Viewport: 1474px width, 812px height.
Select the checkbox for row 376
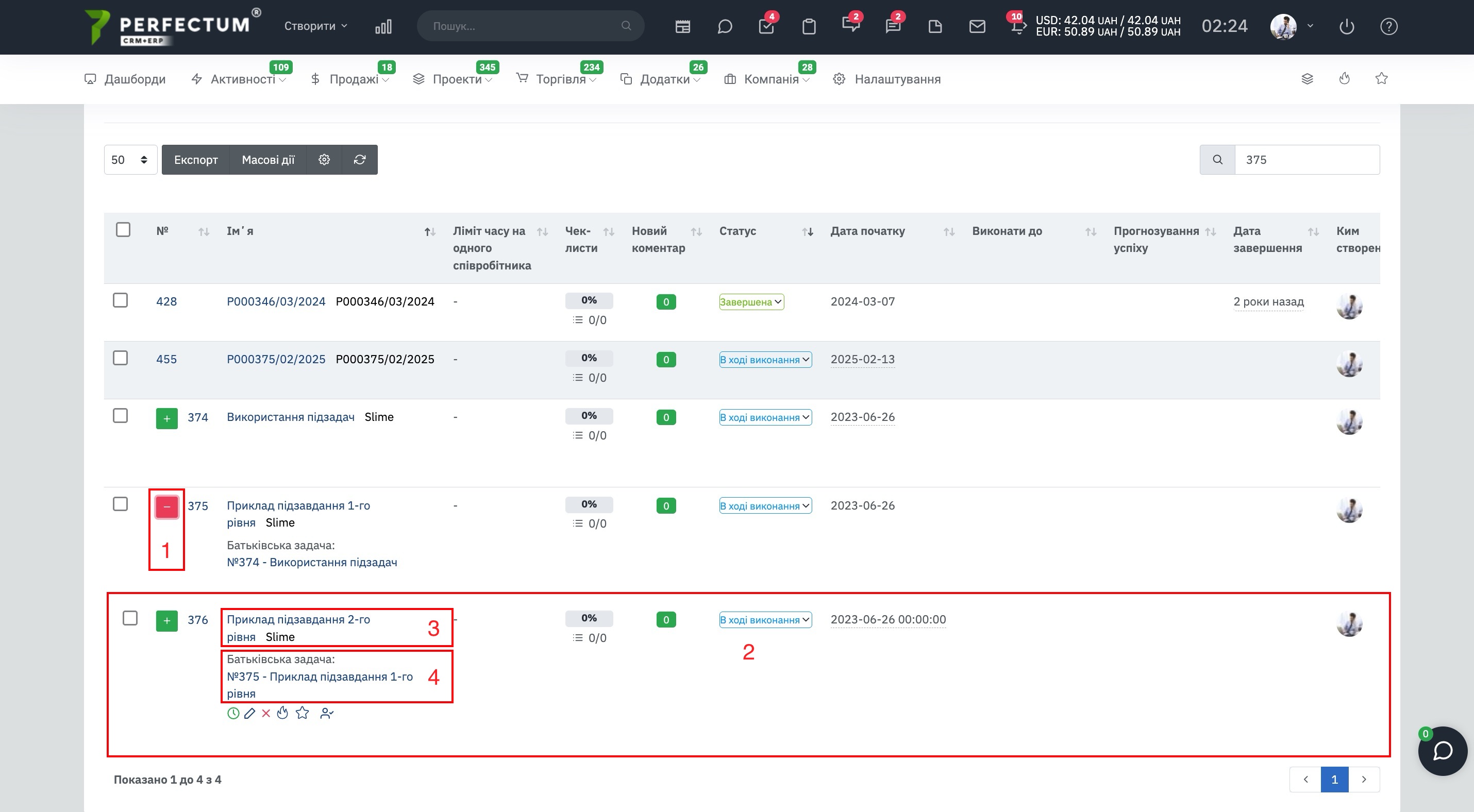click(130, 618)
